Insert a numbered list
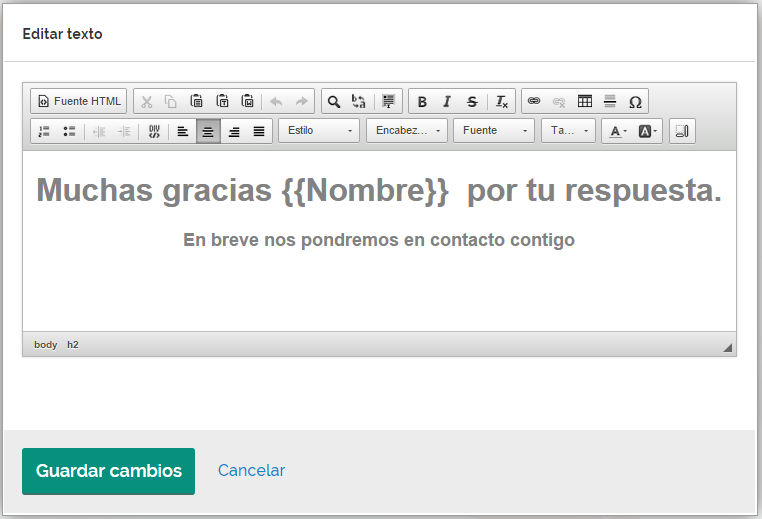762x519 pixels. pos(44,131)
